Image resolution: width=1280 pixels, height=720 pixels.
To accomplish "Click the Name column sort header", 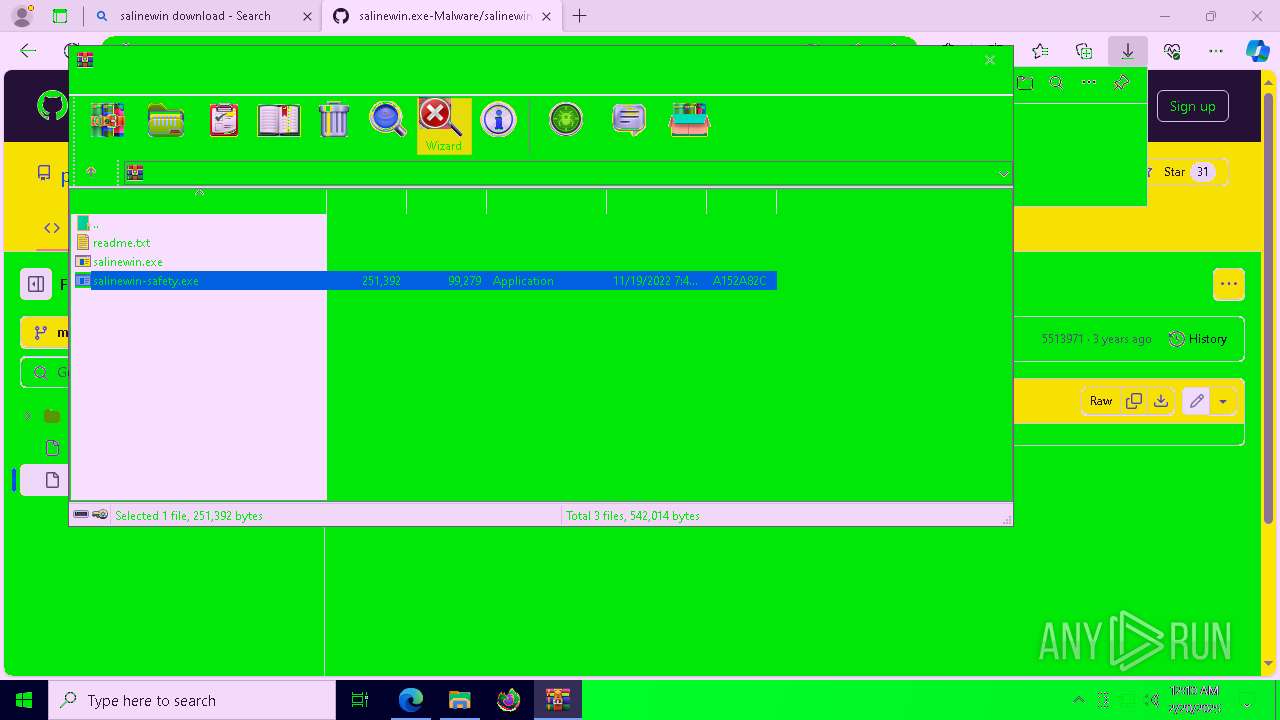I will (x=199, y=201).
